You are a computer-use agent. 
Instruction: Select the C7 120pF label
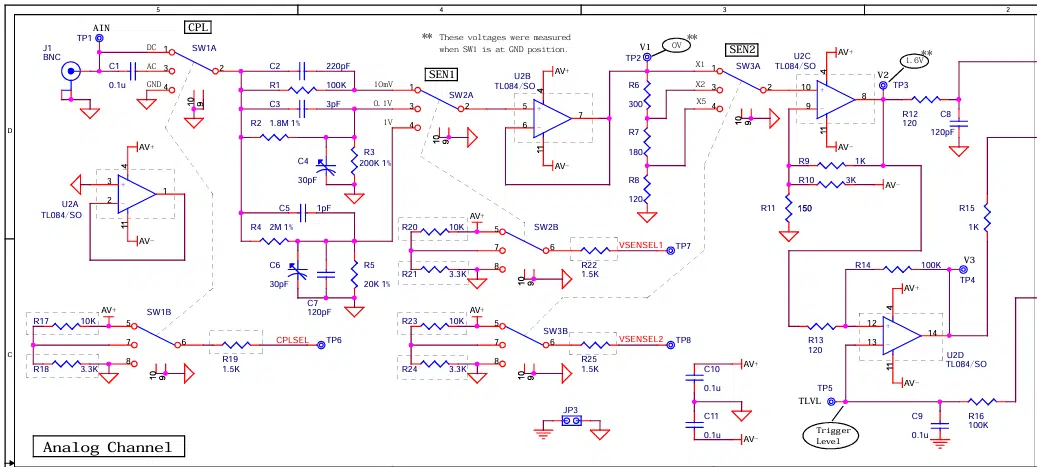click(319, 307)
